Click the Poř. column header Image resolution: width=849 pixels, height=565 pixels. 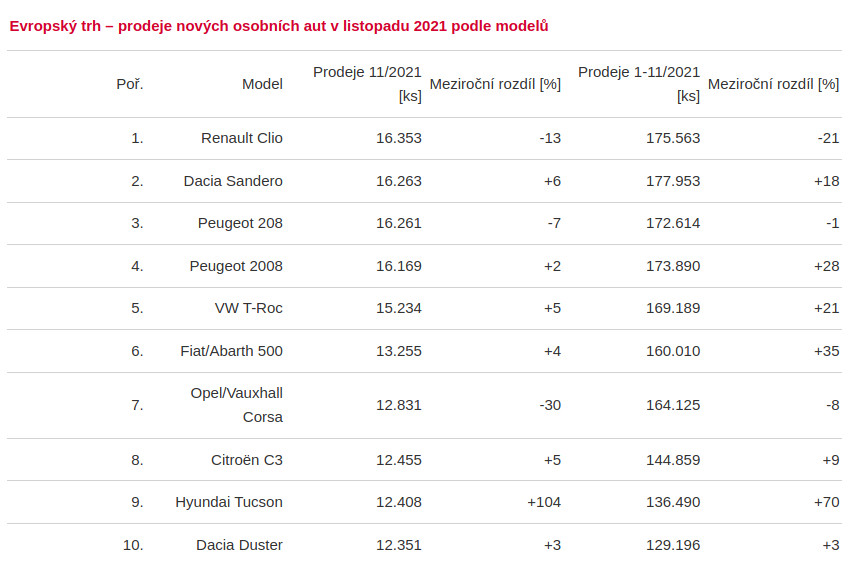click(130, 84)
